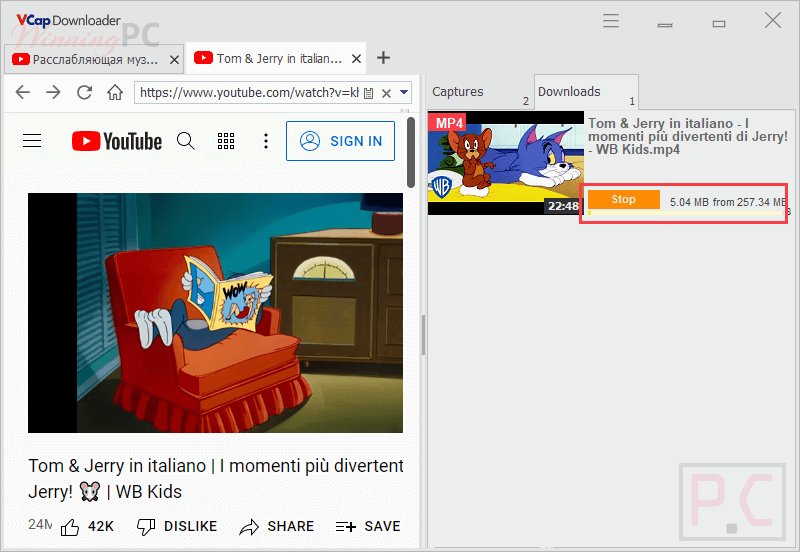
Task: Go to the home page icon
Action: coord(115,93)
